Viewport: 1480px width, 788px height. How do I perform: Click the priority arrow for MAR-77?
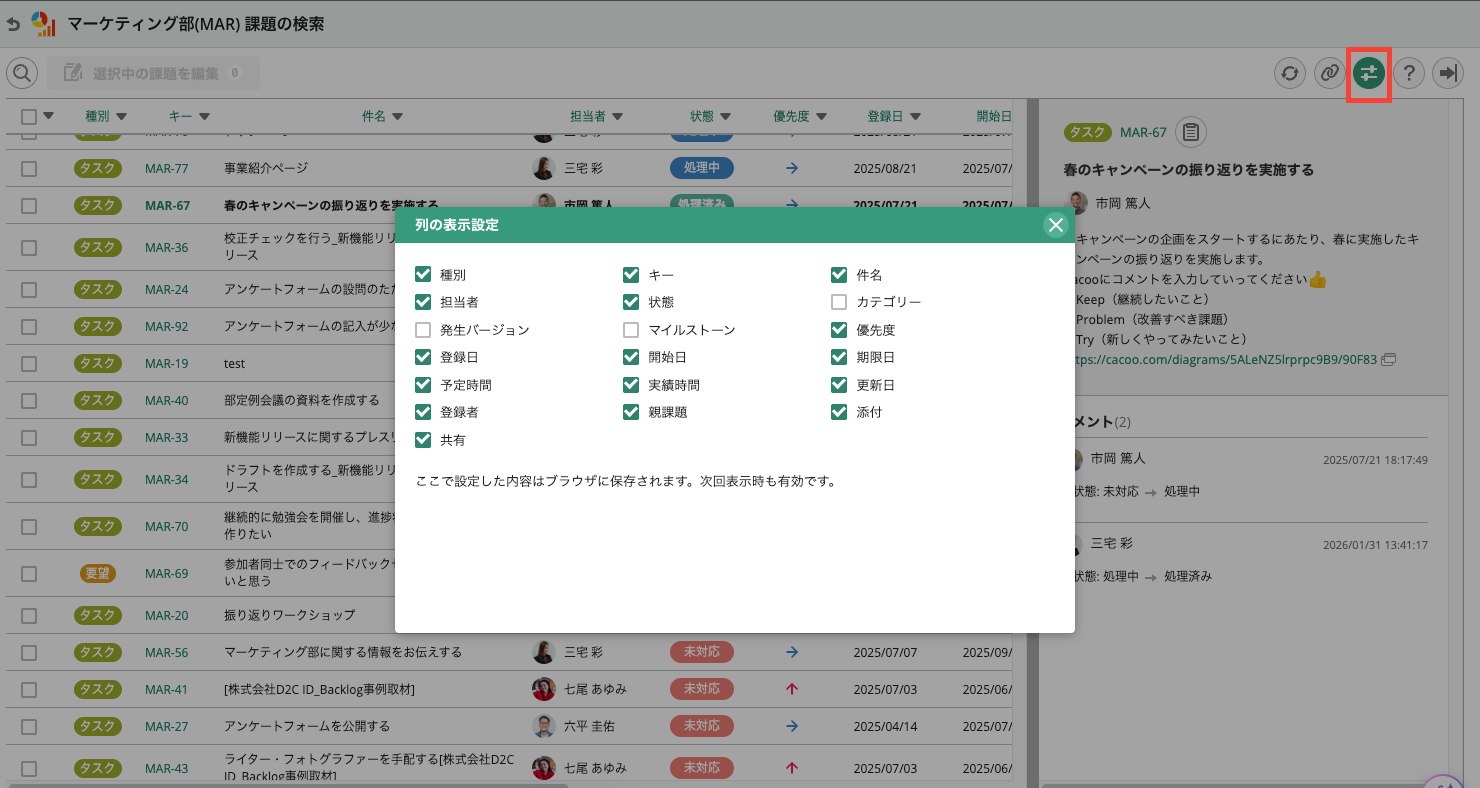tap(792, 168)
